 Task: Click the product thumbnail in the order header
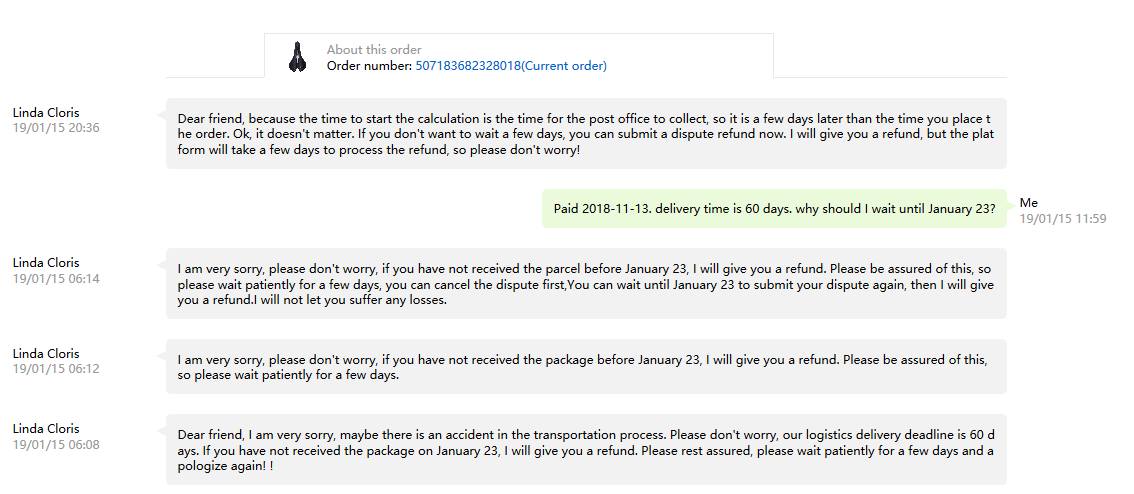click(x=297, y=57)
